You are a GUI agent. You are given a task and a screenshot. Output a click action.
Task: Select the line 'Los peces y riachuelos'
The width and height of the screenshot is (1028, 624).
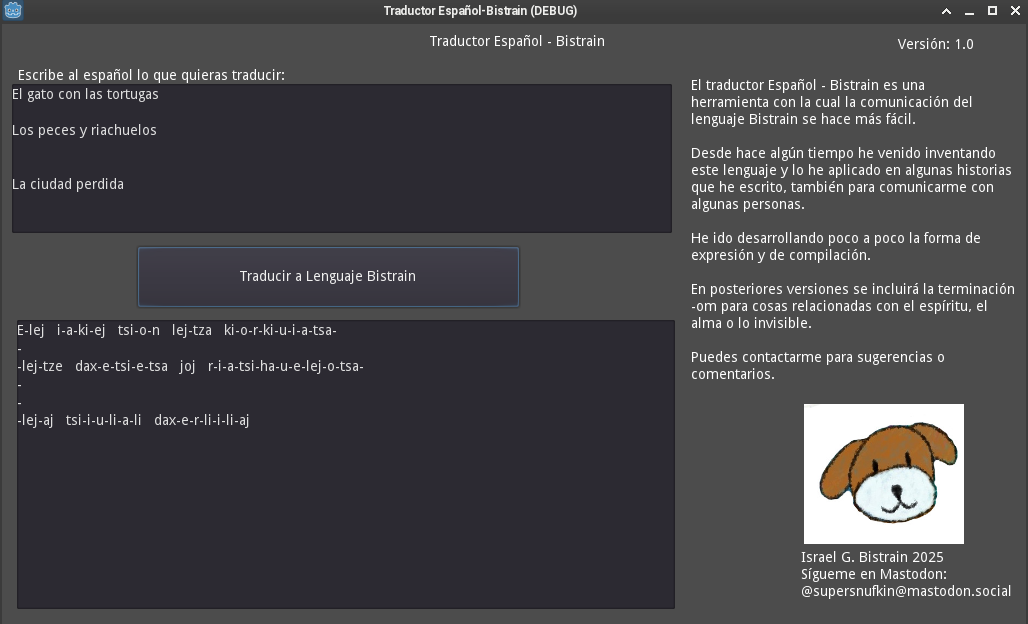pos(84,130)
